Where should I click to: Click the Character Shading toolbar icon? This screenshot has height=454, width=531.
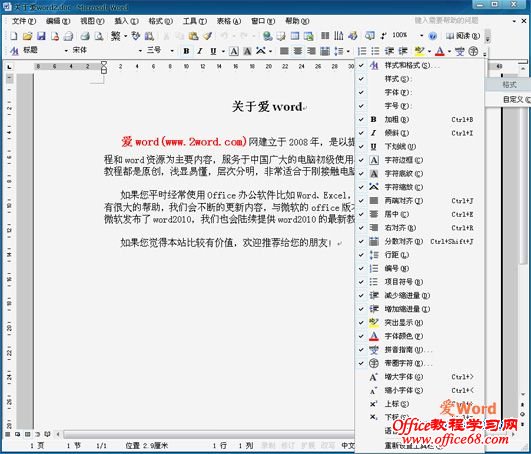tap(248, 51)
